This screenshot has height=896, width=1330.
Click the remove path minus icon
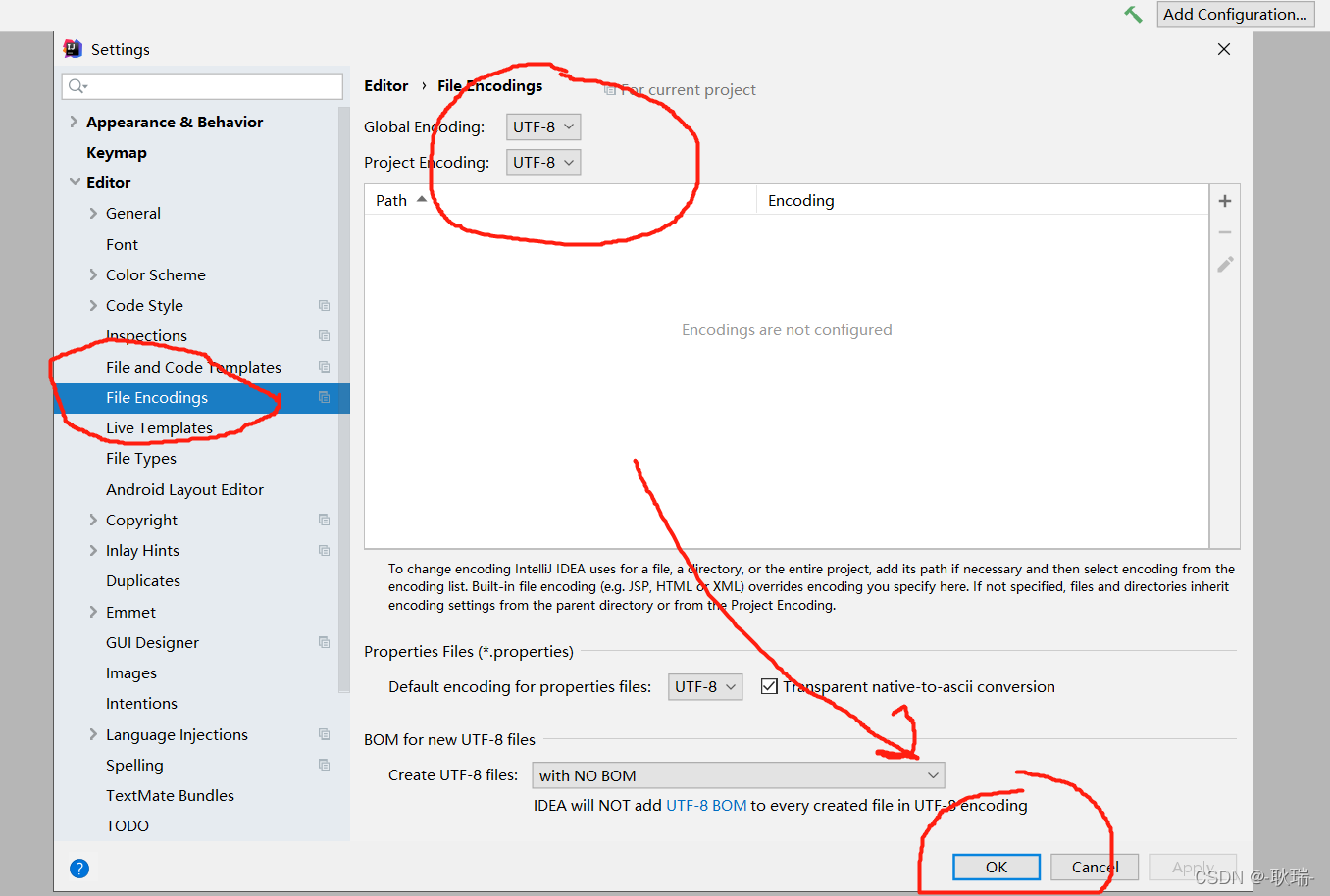(x=1225, y=232)
